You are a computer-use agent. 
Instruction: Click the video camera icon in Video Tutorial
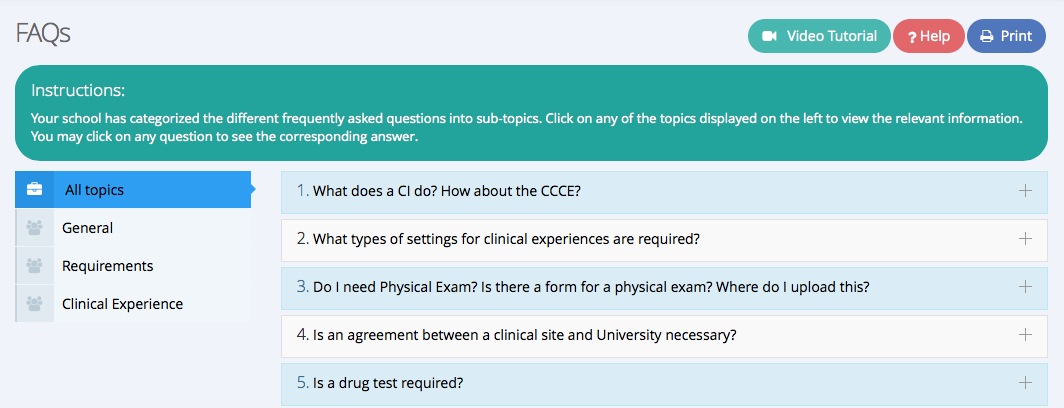(769, 36)
